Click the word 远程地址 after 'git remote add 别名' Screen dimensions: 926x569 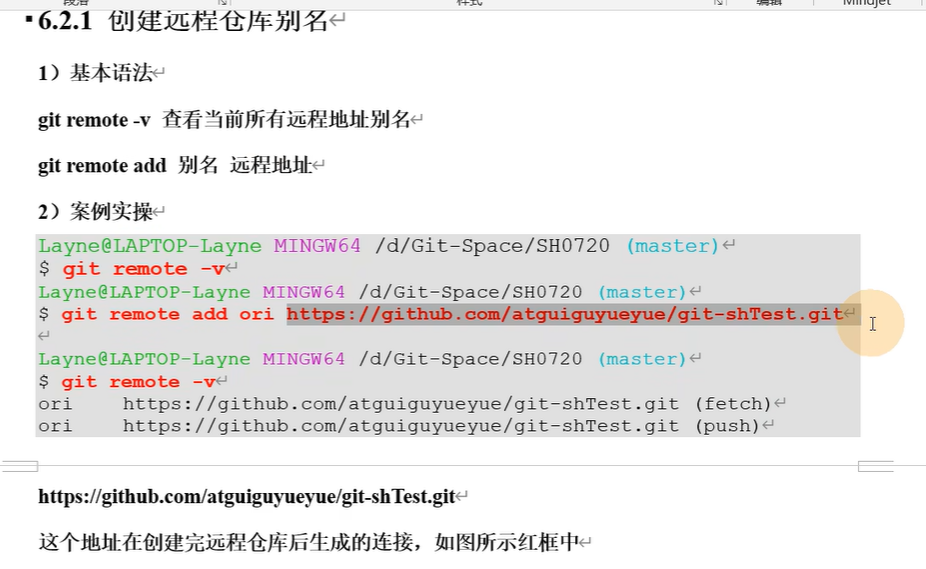[271, 165]
